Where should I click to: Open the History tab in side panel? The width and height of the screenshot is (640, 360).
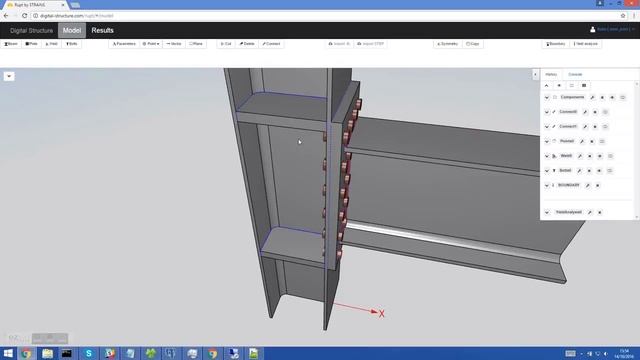click(551, 74)
